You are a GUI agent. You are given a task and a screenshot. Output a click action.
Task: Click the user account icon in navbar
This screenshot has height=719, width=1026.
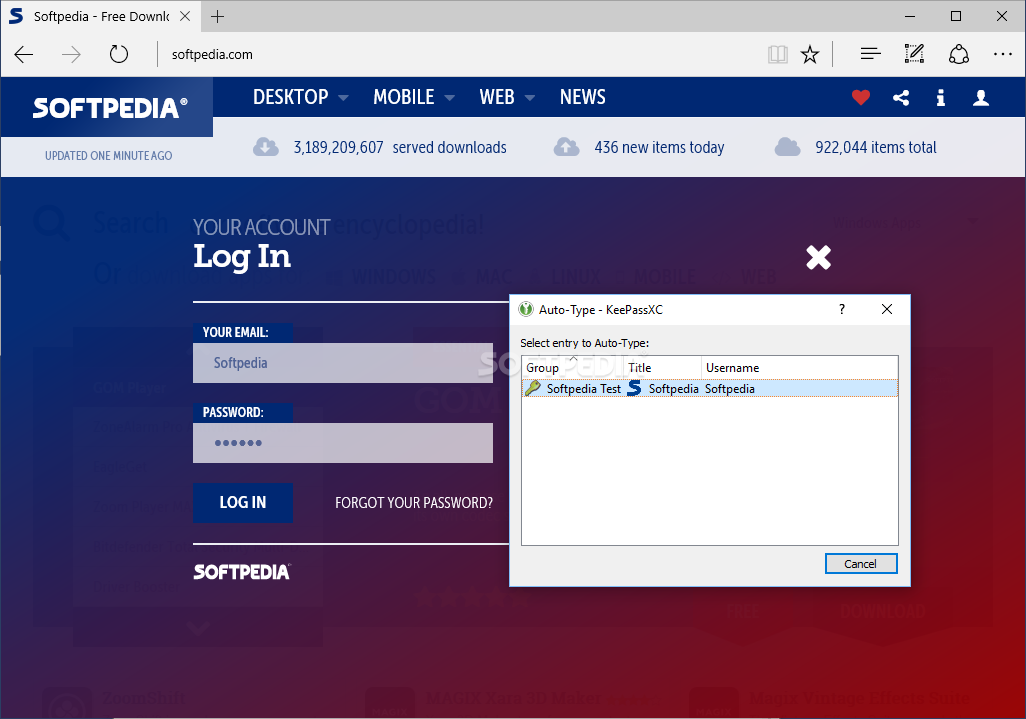click(x=980, y=98)
